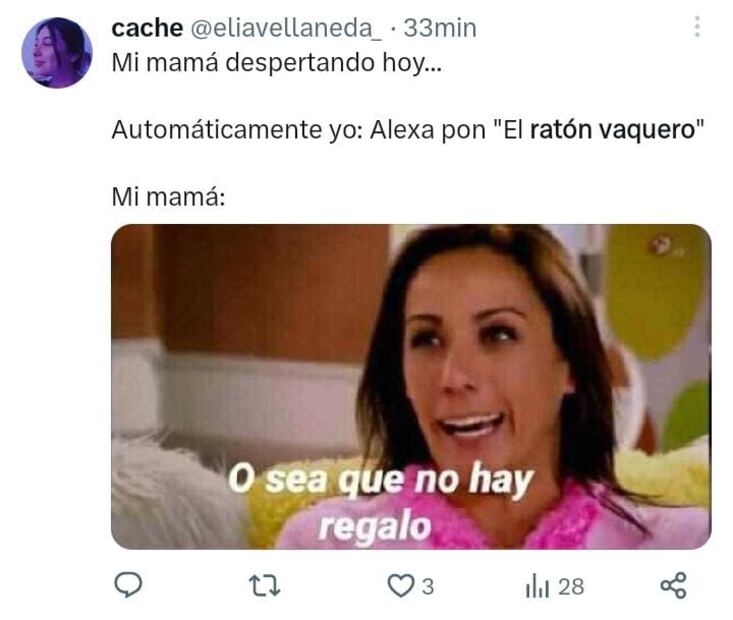Open the three-dot more options menu

[697, 27]
